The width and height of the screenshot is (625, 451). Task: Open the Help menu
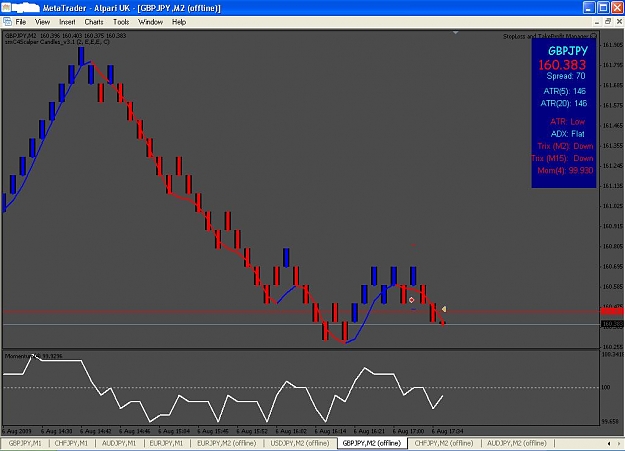179,22
